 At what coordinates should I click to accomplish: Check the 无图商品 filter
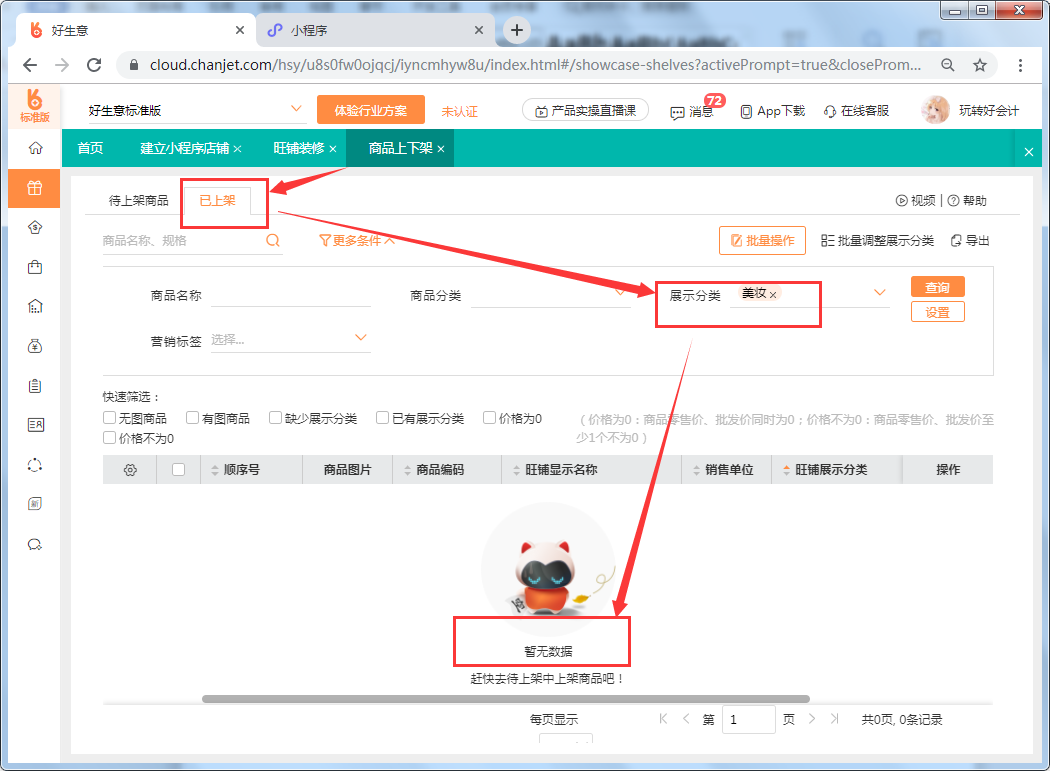[x=110, y=418]
